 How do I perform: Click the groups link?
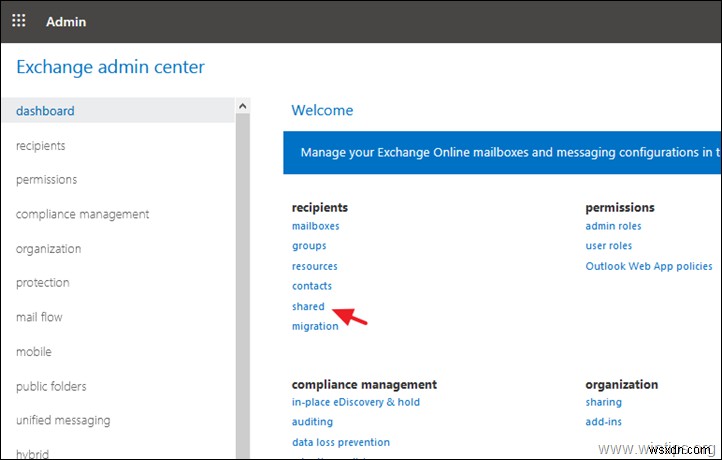click(309, 246)
